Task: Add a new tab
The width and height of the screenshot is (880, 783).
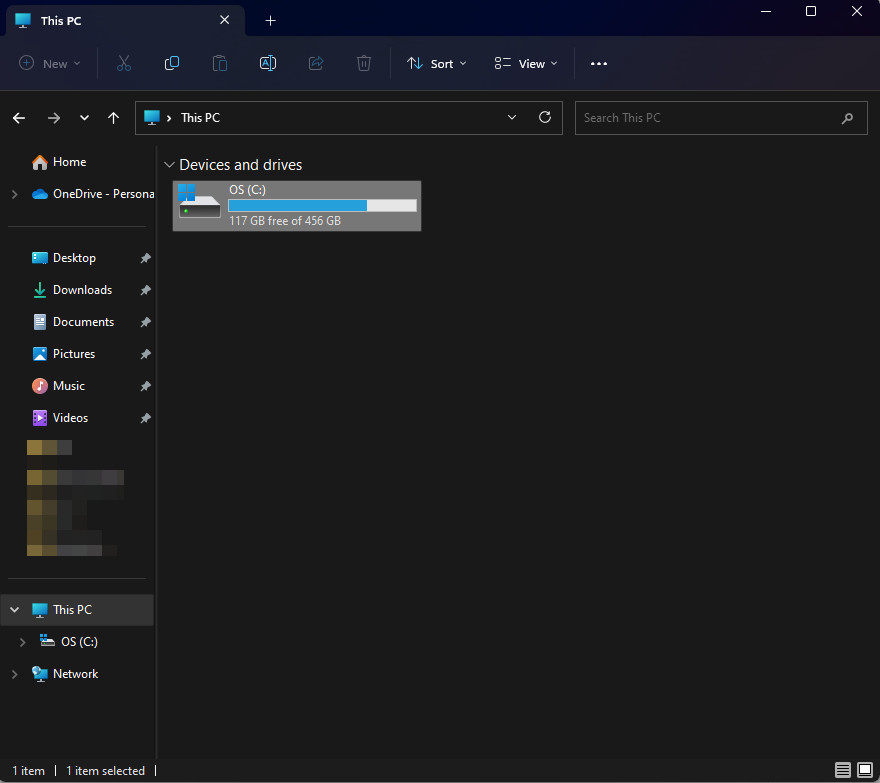Action: coord(270,20)
